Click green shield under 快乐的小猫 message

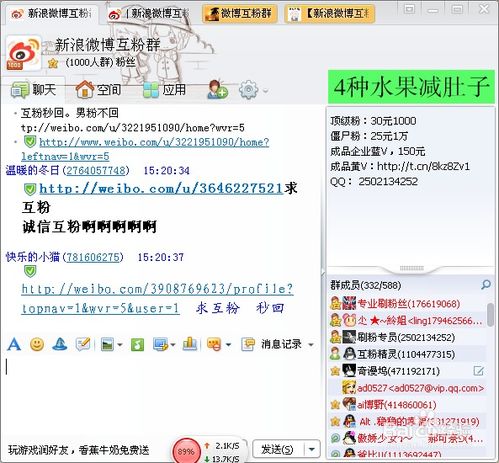(30, 271)
